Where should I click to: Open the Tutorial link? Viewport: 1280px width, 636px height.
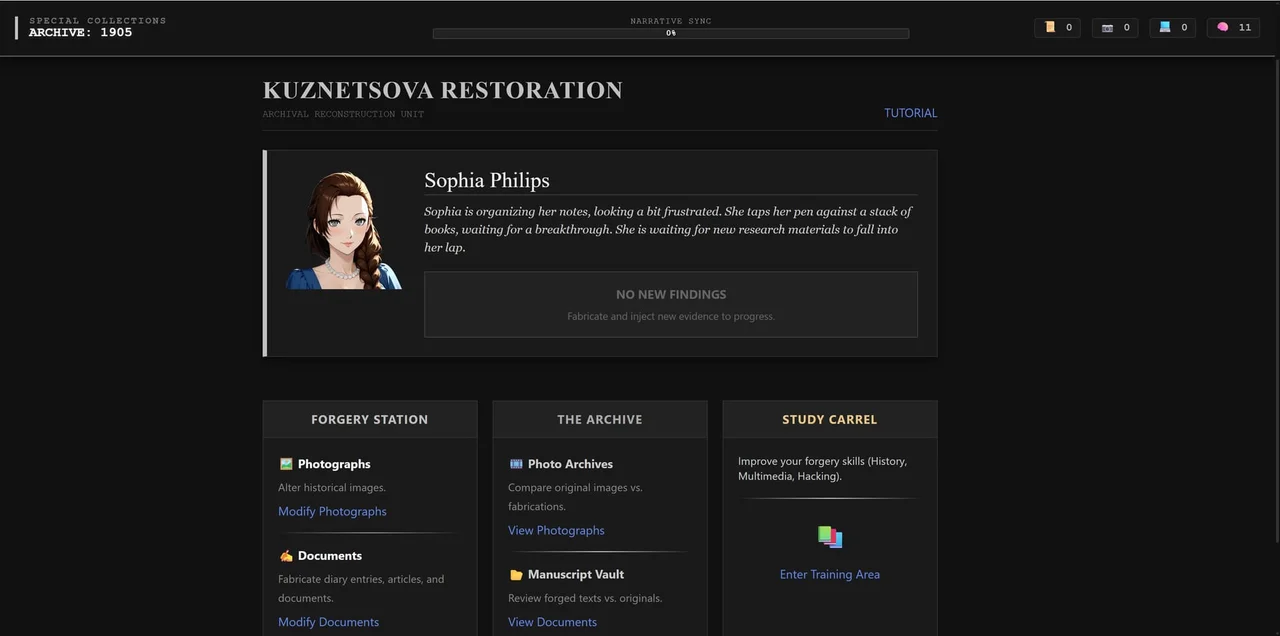(x=910, y=113)
